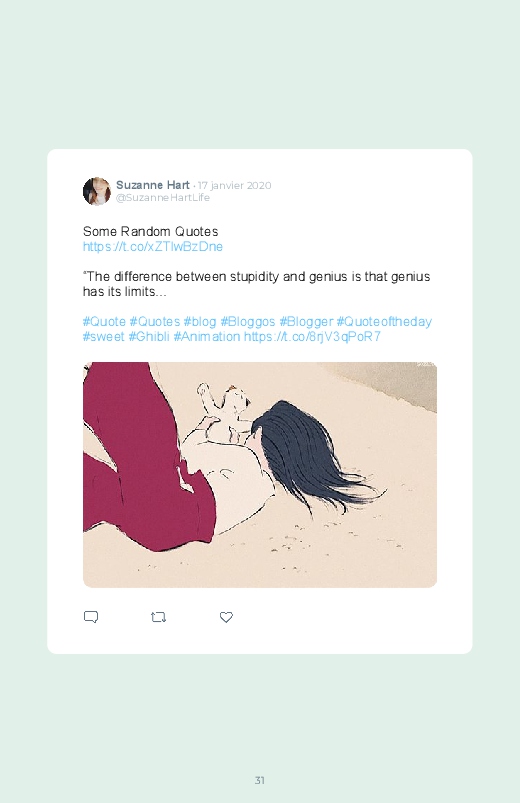Click the #Animation hashtag

click(x=206, y=336)
